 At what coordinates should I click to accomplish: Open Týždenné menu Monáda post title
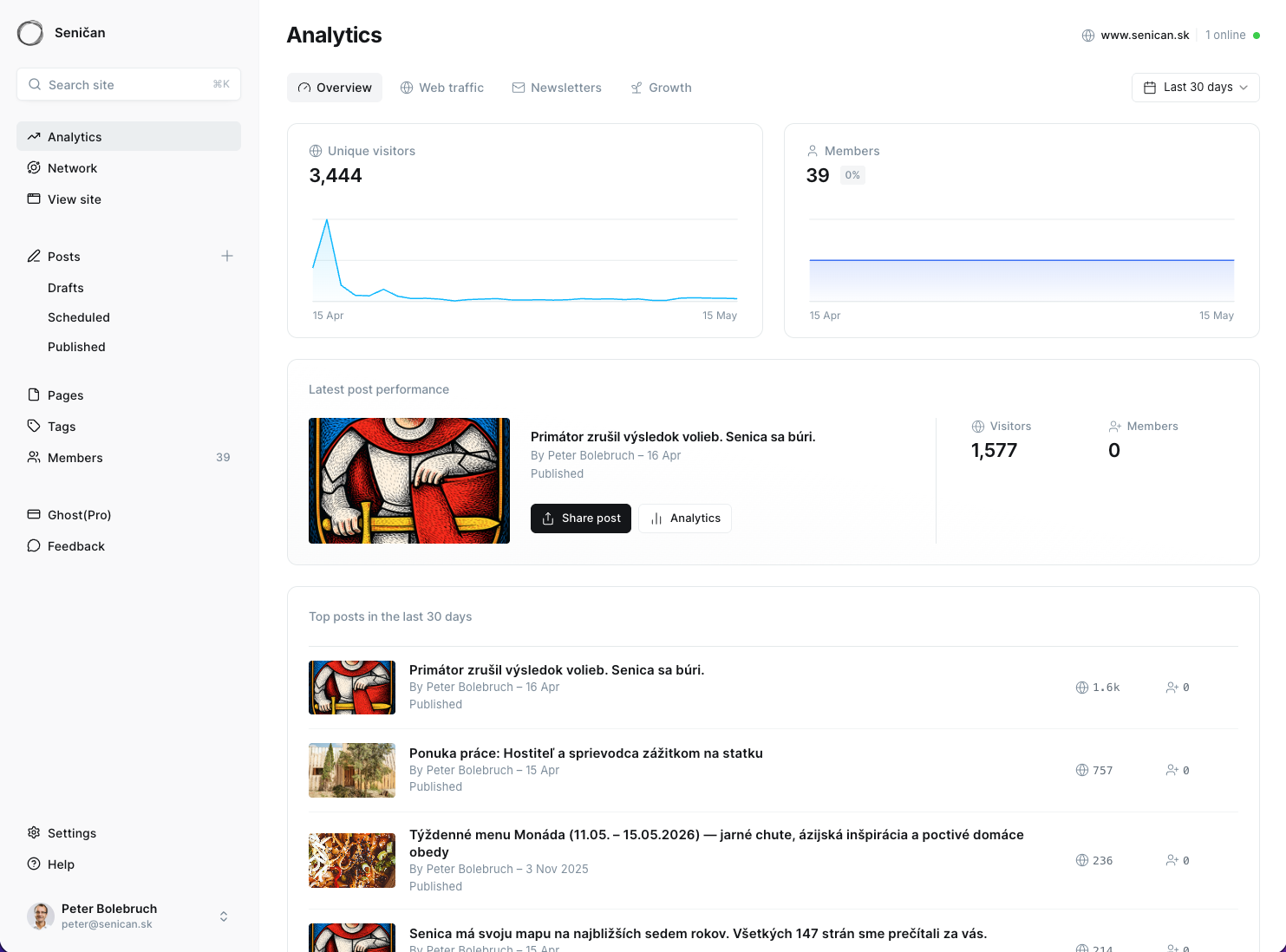tap(716, 843)
